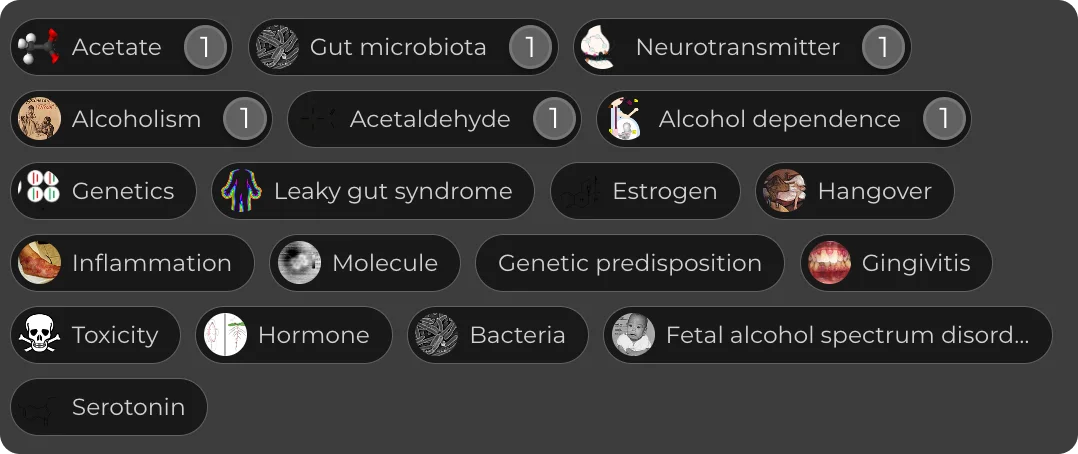Click the count badge on Acetate

tap(205, 47)
